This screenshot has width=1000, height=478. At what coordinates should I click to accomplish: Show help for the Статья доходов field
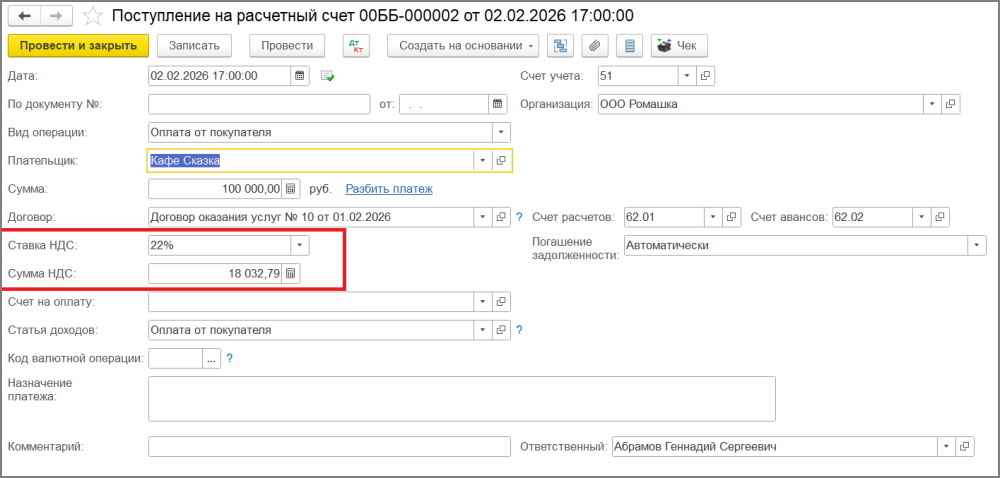point(519,330)
